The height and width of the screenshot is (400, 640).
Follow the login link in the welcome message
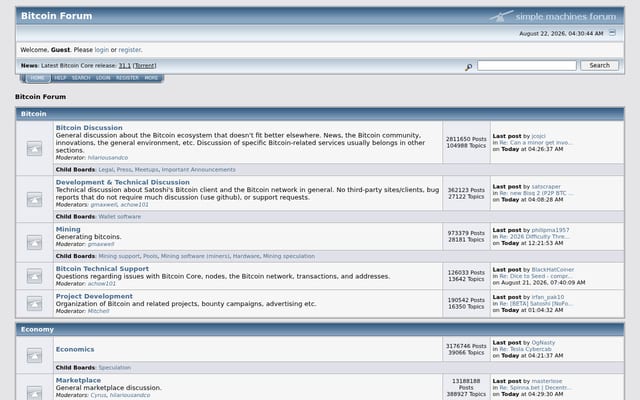[x=102, y=50]
